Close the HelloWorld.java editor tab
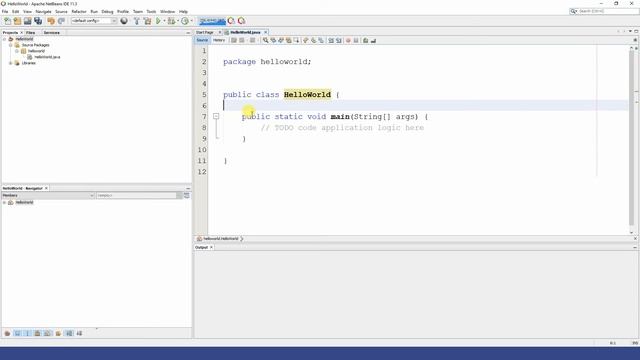This screenshot has height=360, width=640. (266, 32)
